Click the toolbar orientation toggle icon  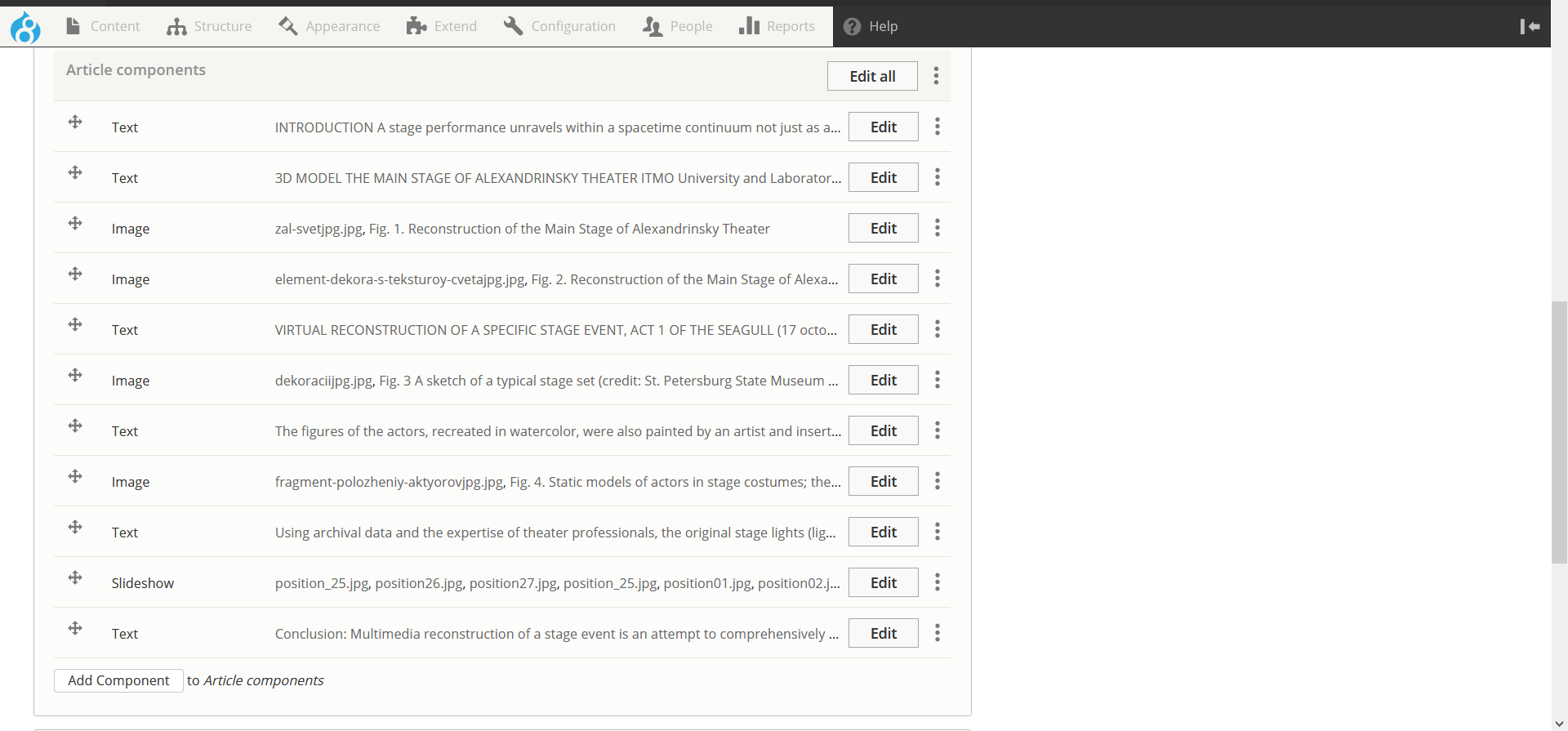(1530, 27)
